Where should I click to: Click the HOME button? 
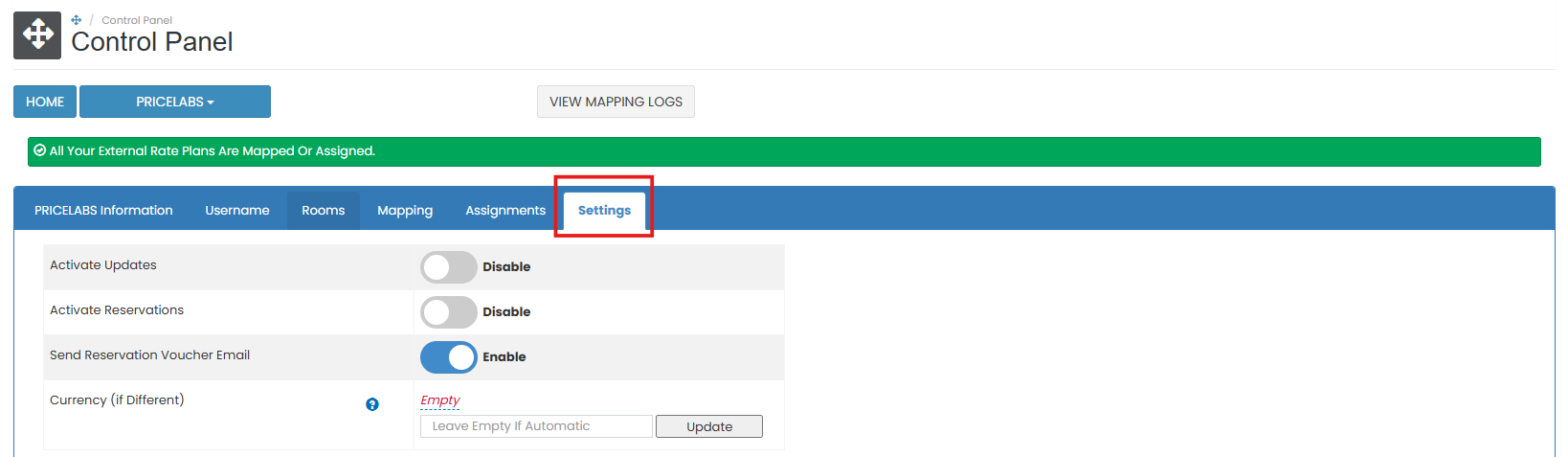pyautogui.click(x=45, y=102)
